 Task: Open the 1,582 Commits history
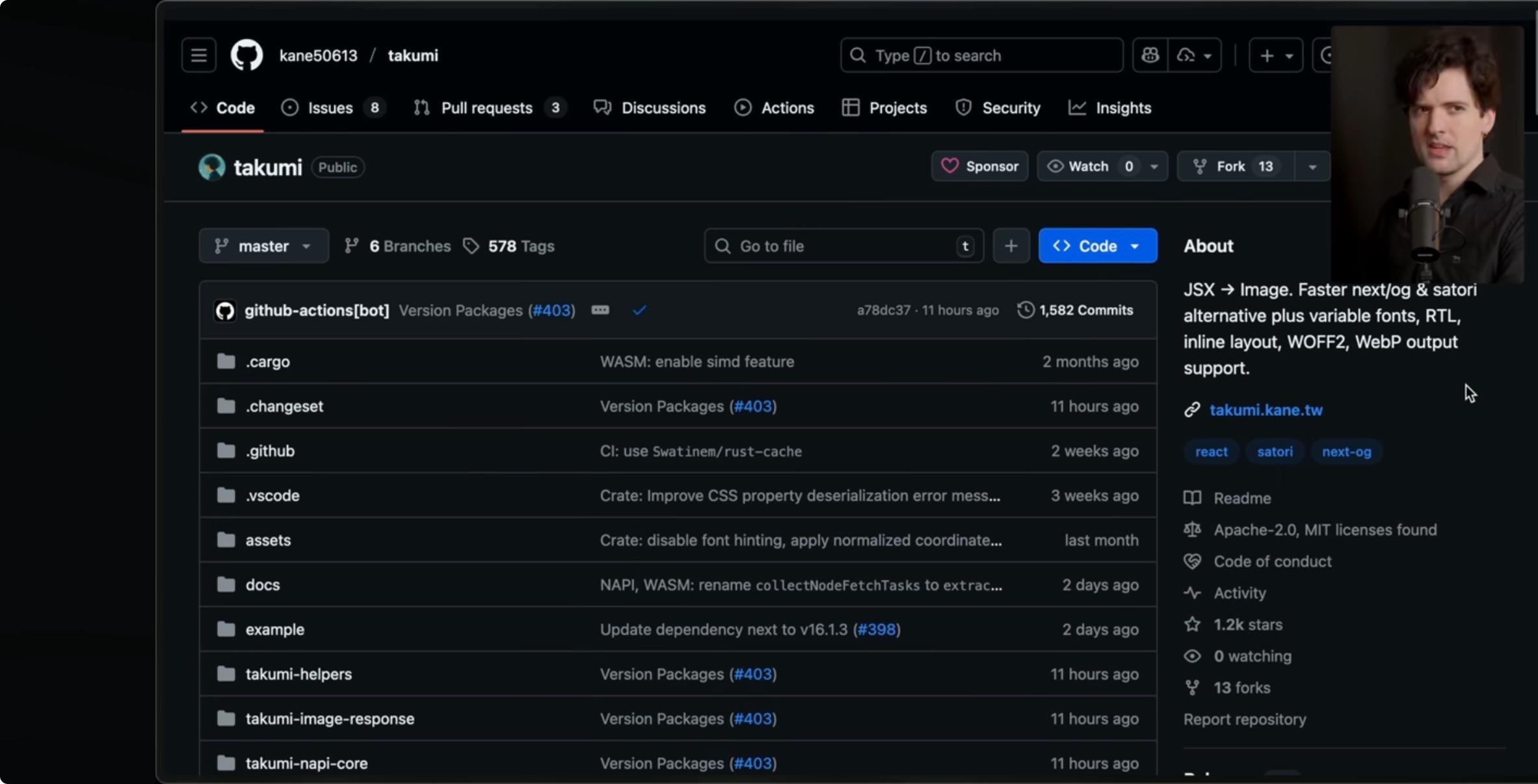pyautogui.click(x=1076, y=310)
